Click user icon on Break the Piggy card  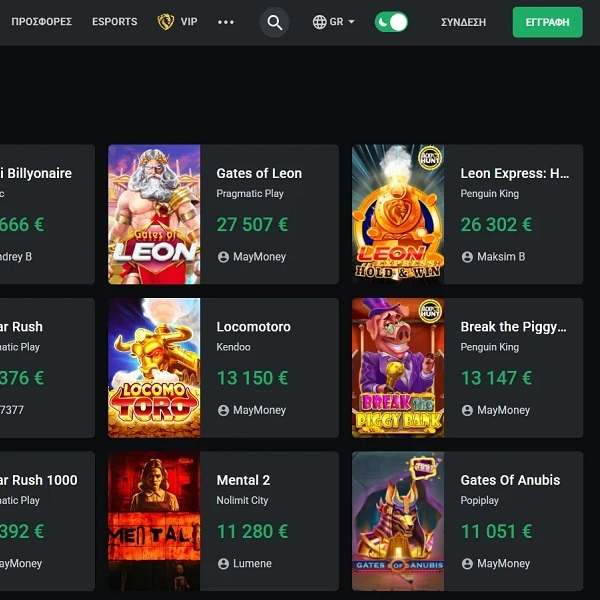pyautogui.click(x=467, y=410)
